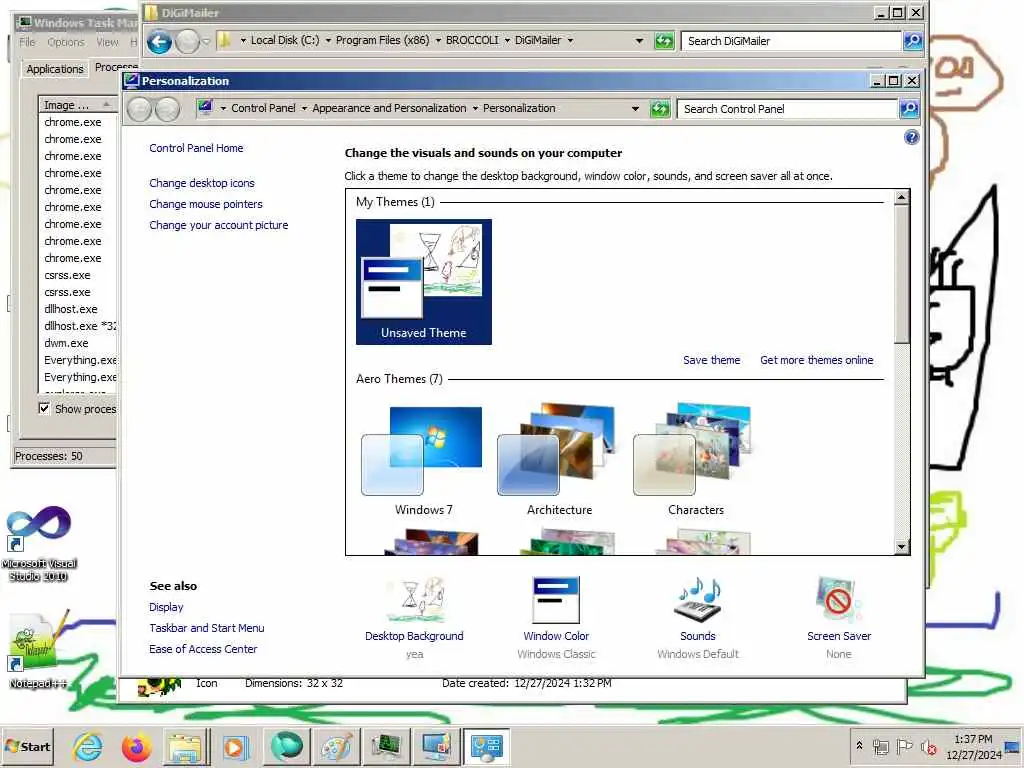The height and width of the screenshot is (768, 1024).
Task: Click themes list scrollbar thumb
Action: tap(901, 274)
